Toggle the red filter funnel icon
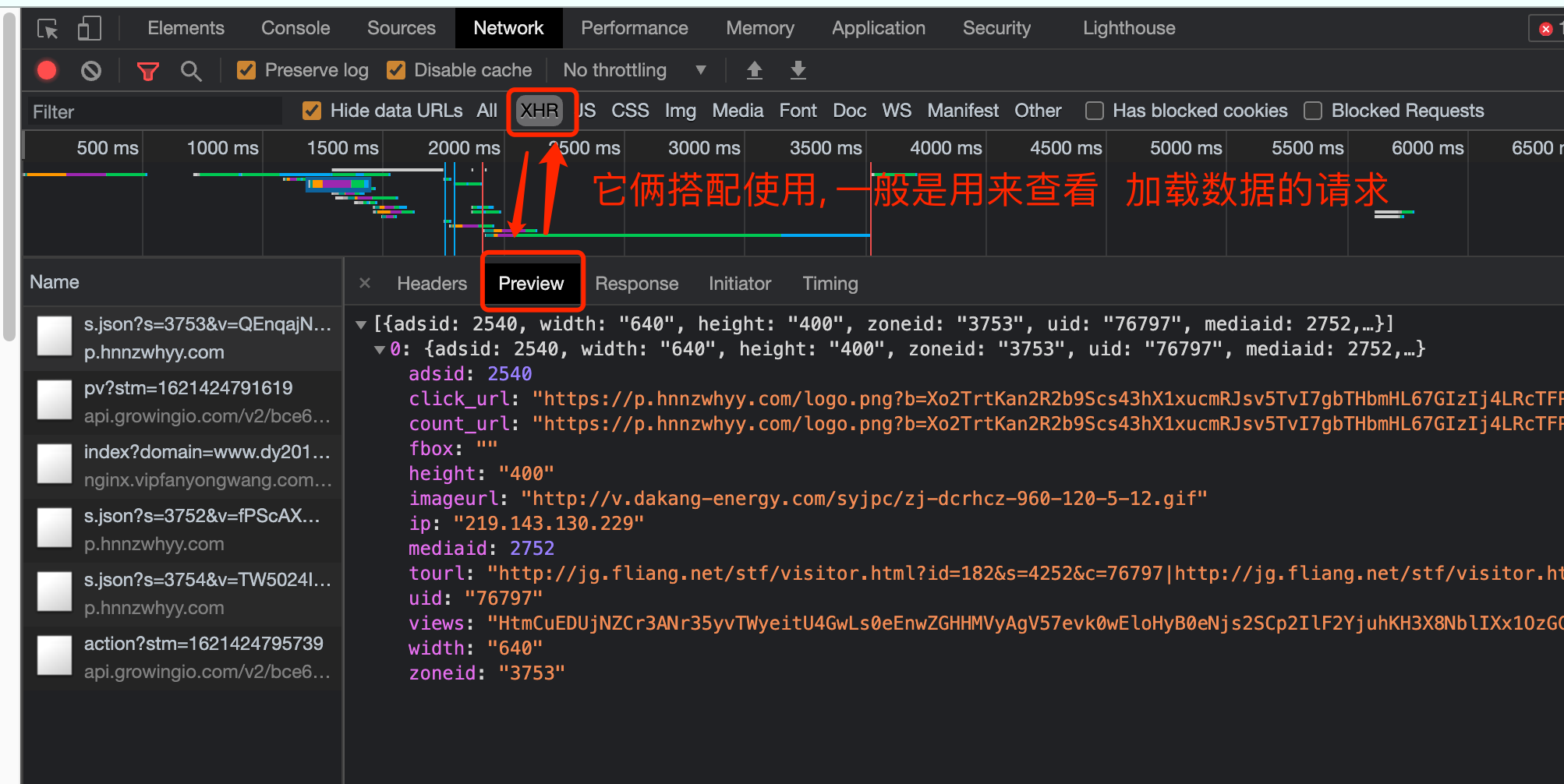Viewport: 1564px width, 784px height. pyautogui.click(x=147, y=71)
